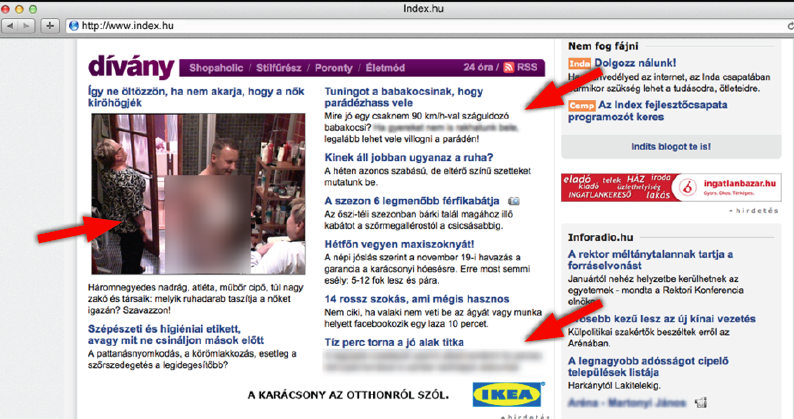Click the camera icon beside férfikabát headline

[x=514, y=200]
